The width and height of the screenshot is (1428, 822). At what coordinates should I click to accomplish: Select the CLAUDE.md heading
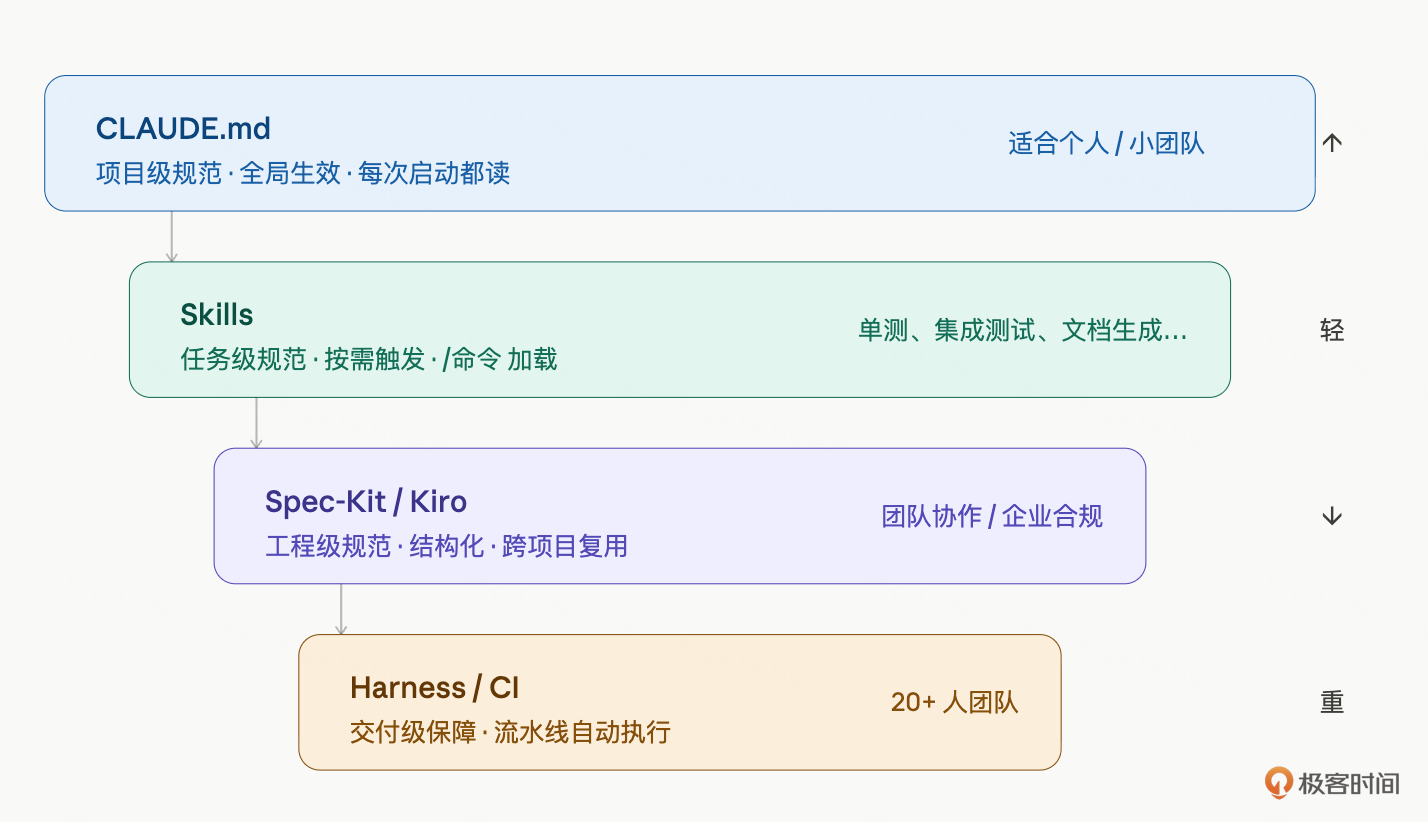[183, 129]
